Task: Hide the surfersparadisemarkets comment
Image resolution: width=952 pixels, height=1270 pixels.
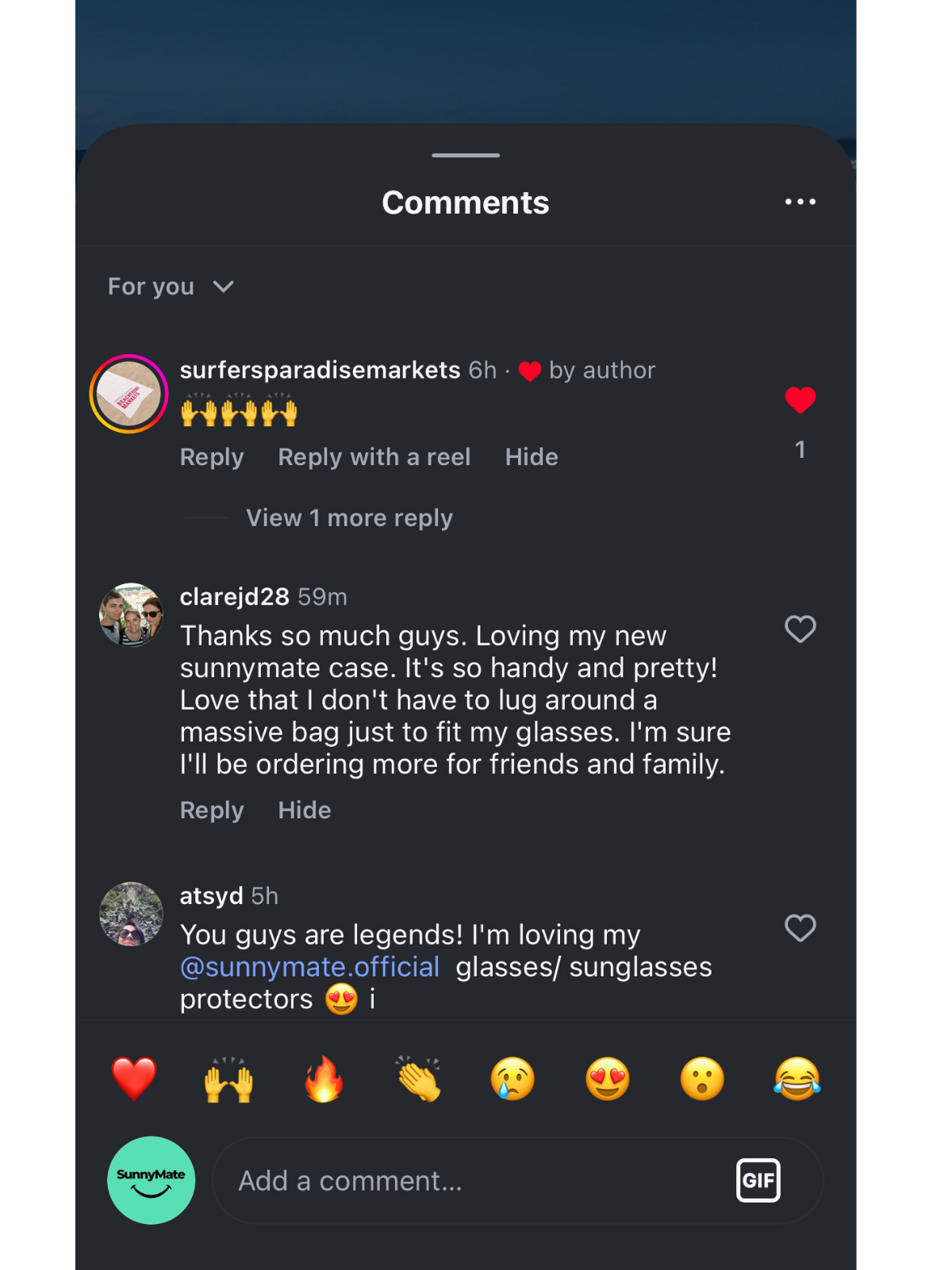Action: [532, 457]
